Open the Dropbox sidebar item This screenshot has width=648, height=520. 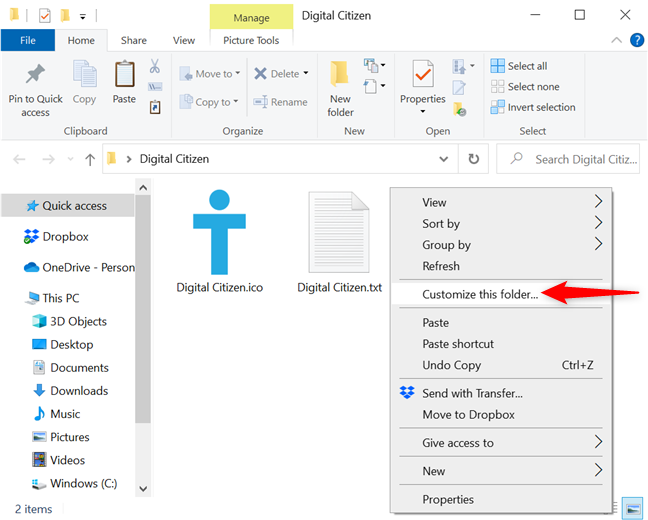65,236
